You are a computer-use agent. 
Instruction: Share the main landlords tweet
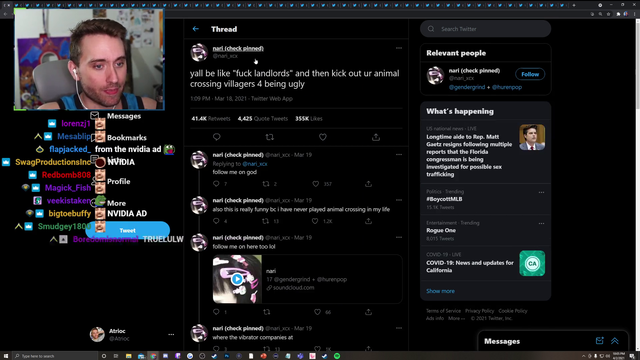pyautogui.click(x=376, y=137)
